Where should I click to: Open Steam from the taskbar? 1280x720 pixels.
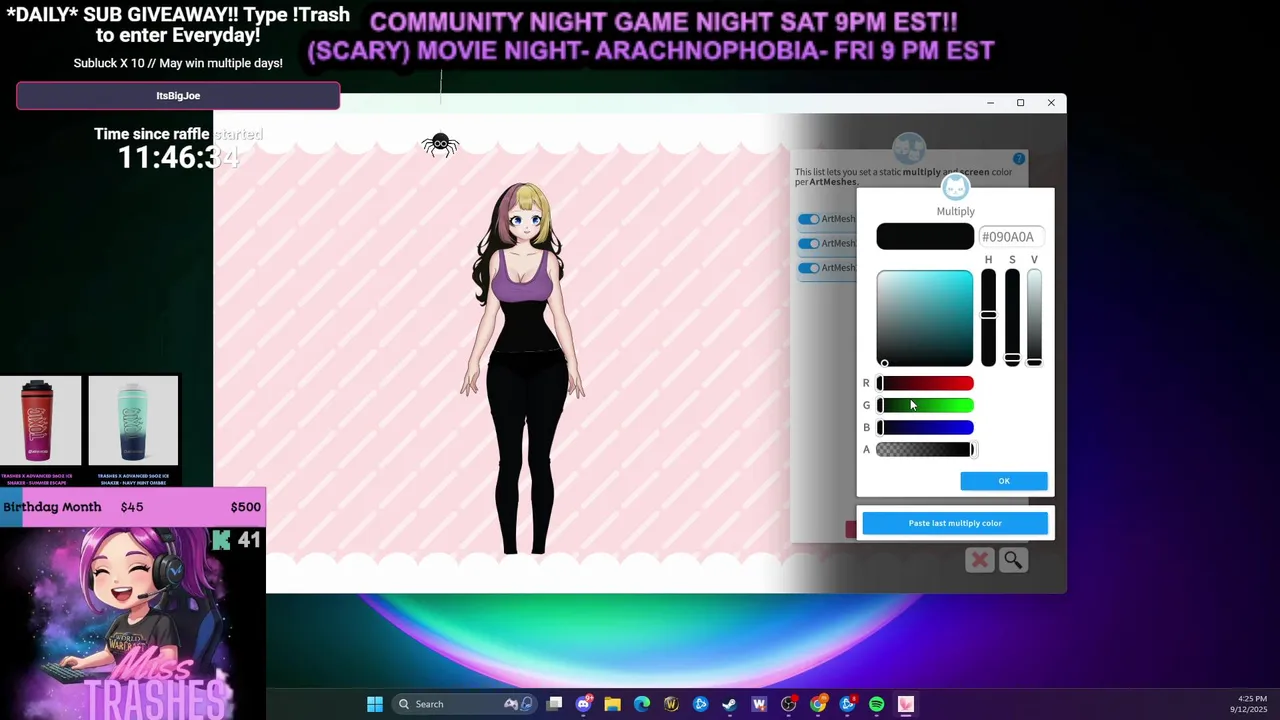(730, 704)
